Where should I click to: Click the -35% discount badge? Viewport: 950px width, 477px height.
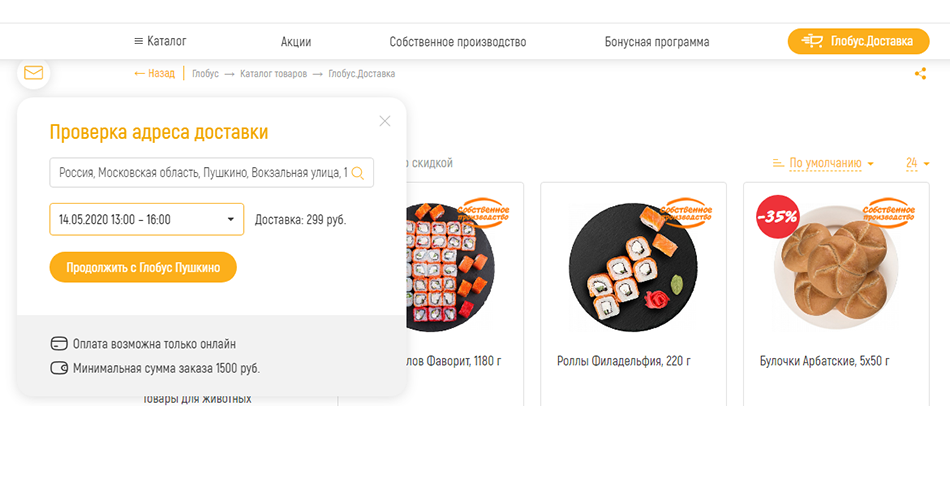(777, 216)
